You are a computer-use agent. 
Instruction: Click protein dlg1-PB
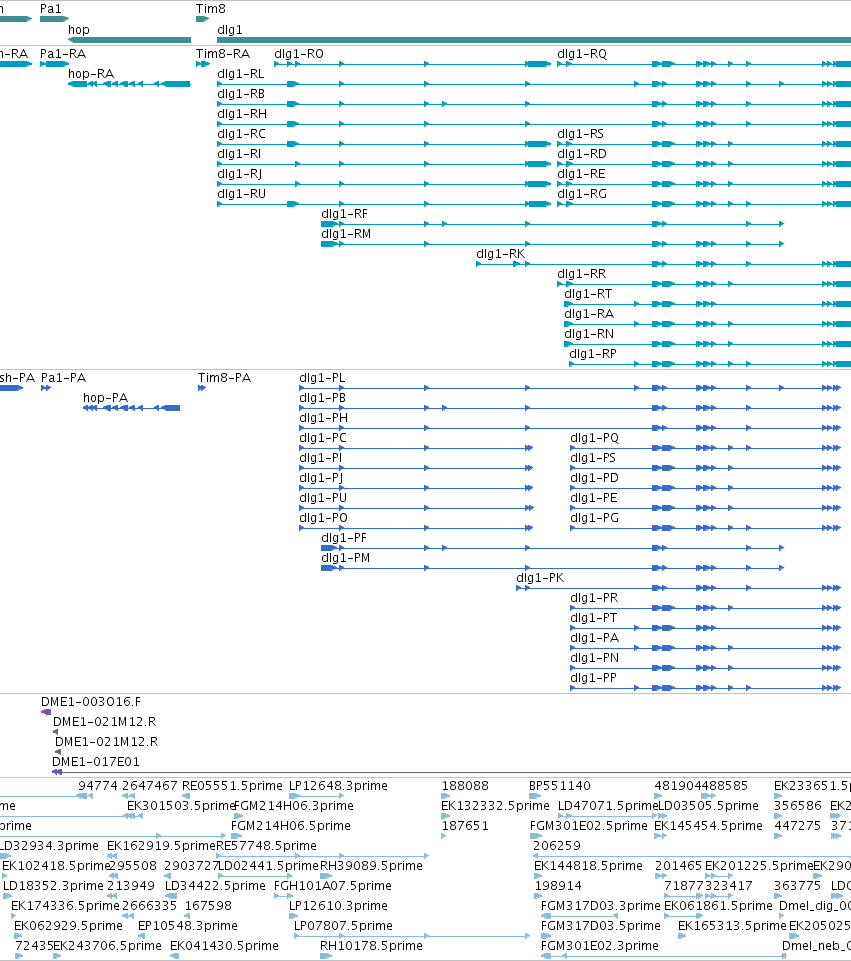570,408
